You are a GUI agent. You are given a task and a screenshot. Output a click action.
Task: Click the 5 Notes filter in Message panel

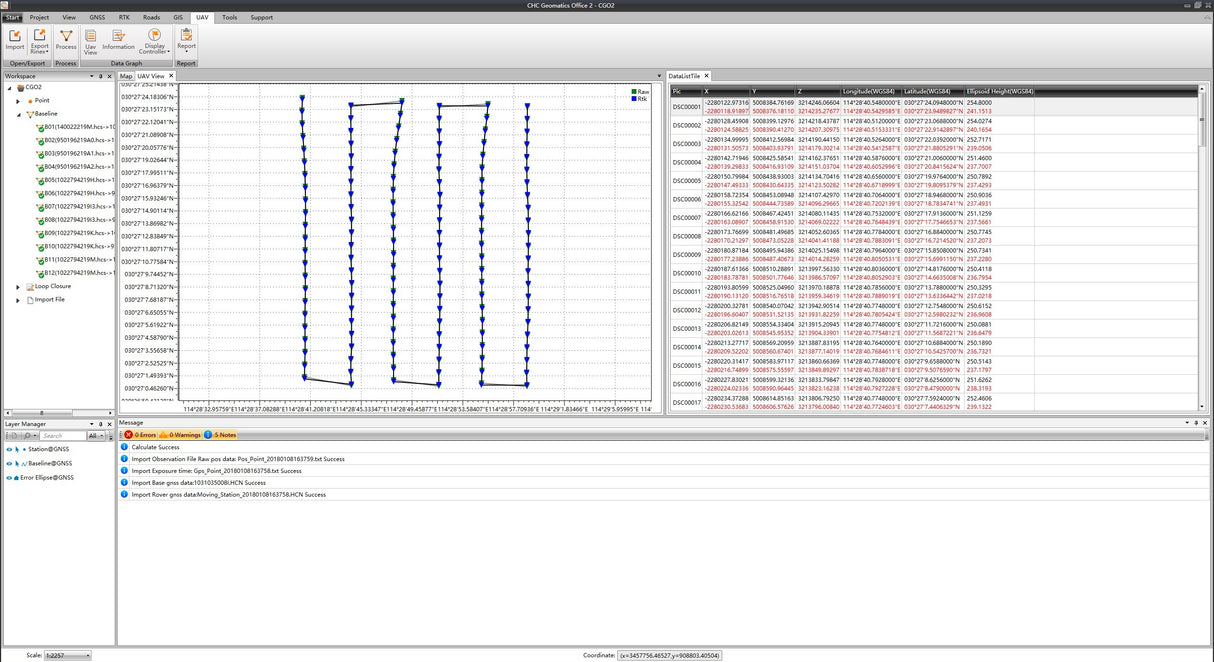pyautogui.click(x=220, y=435)
